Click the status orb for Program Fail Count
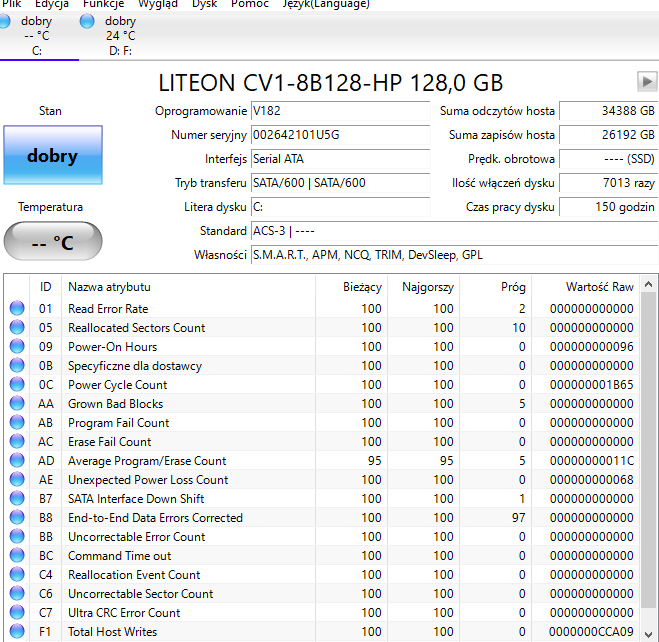This screenshot has height=642, width=659. 17,422
